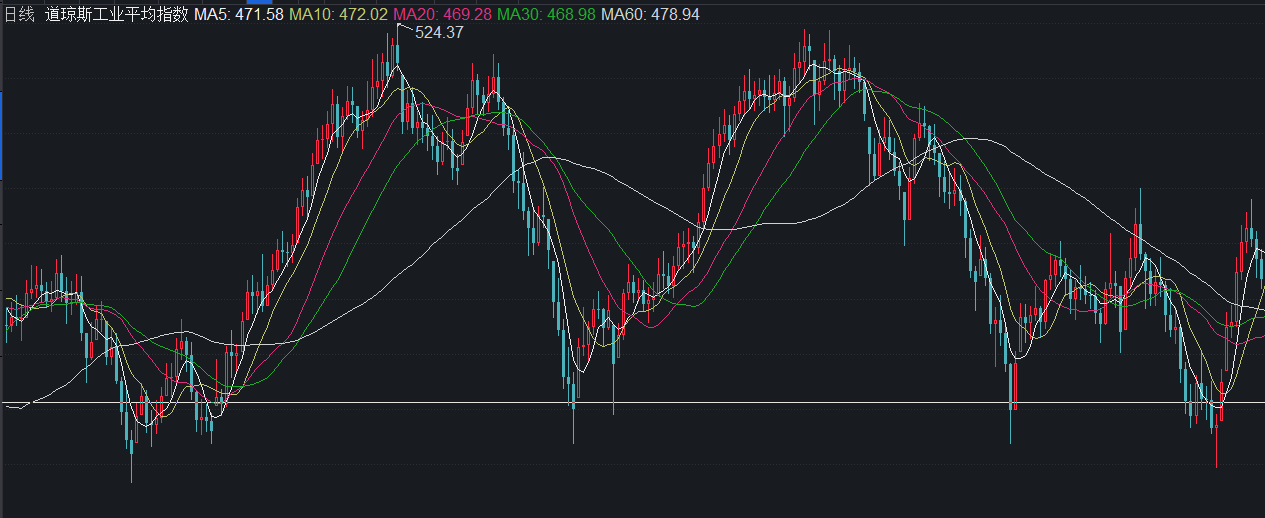Click the MA10: 472.02 indicator label
Screen dimensions: 1265x518
coord(340,14)
